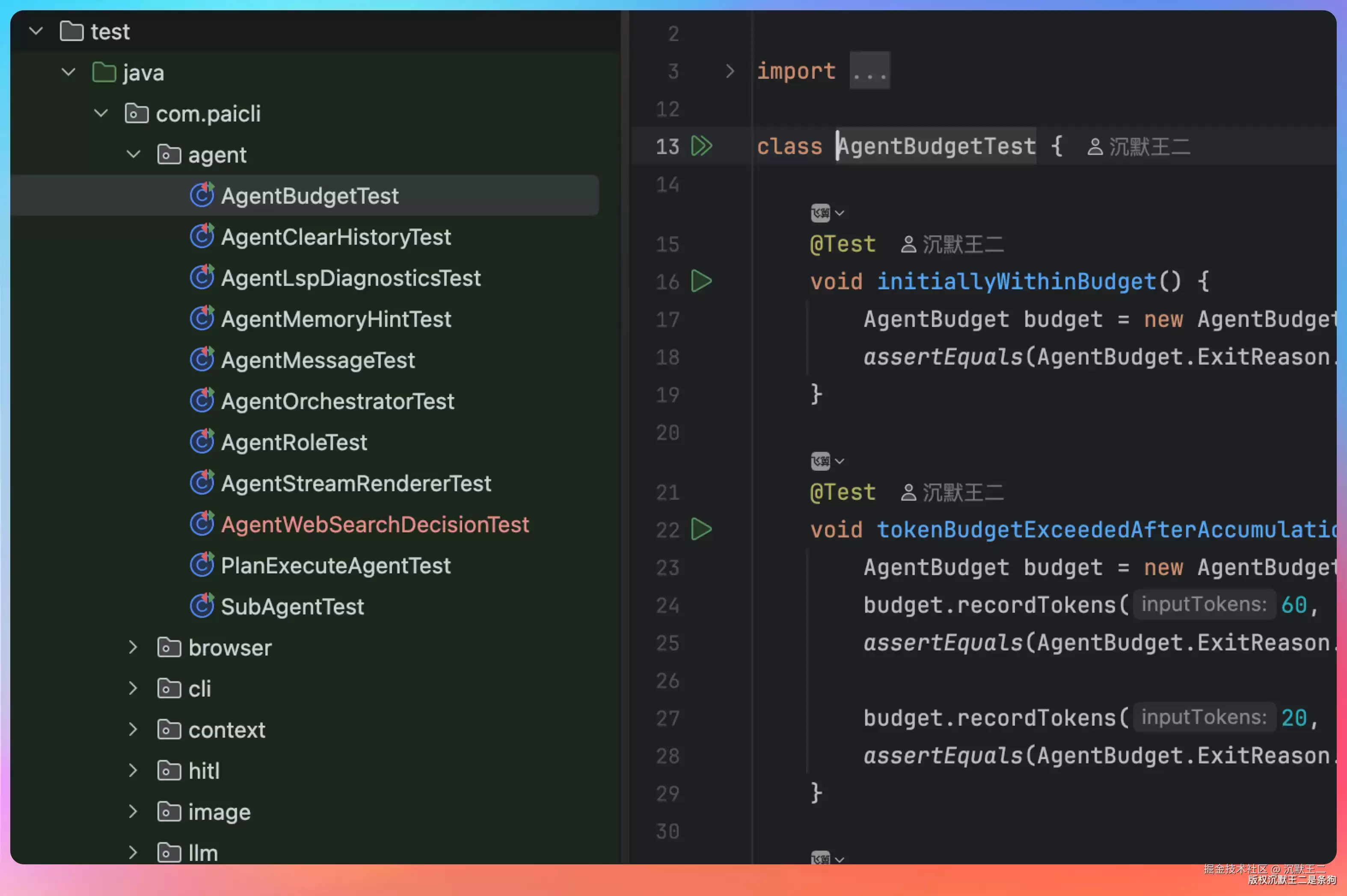Collapse the java source folder
The image size is (1347, 896).
coord(68,72)
